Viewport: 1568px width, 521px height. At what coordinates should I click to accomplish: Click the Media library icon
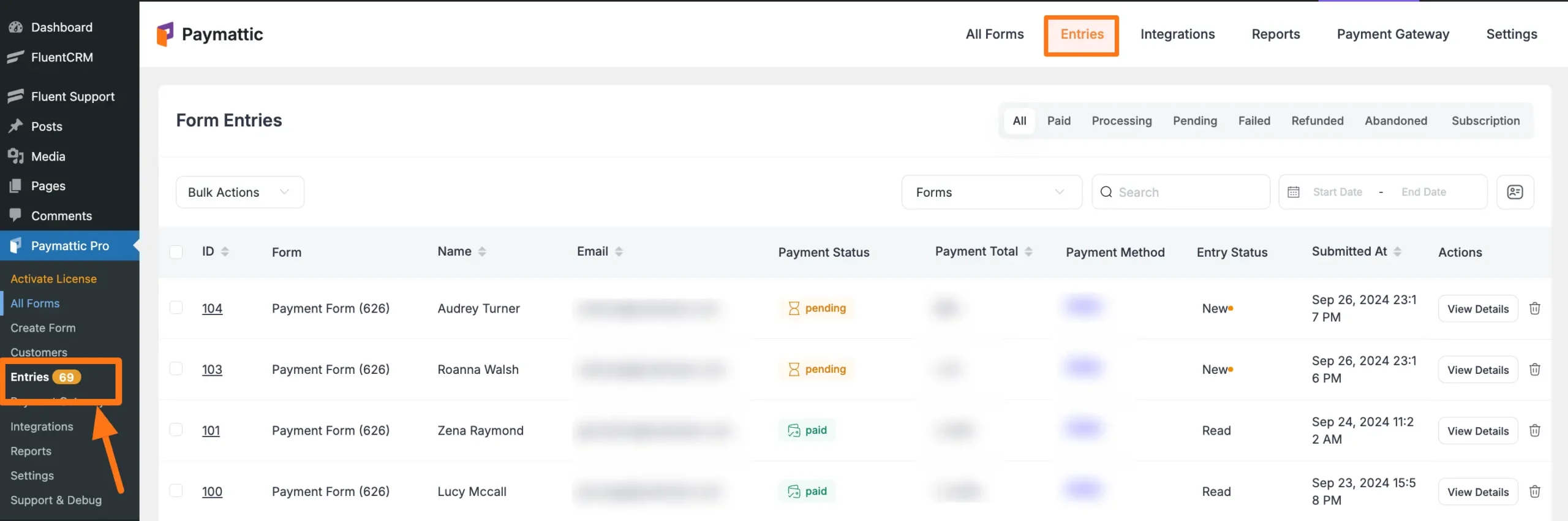point(15,156)
